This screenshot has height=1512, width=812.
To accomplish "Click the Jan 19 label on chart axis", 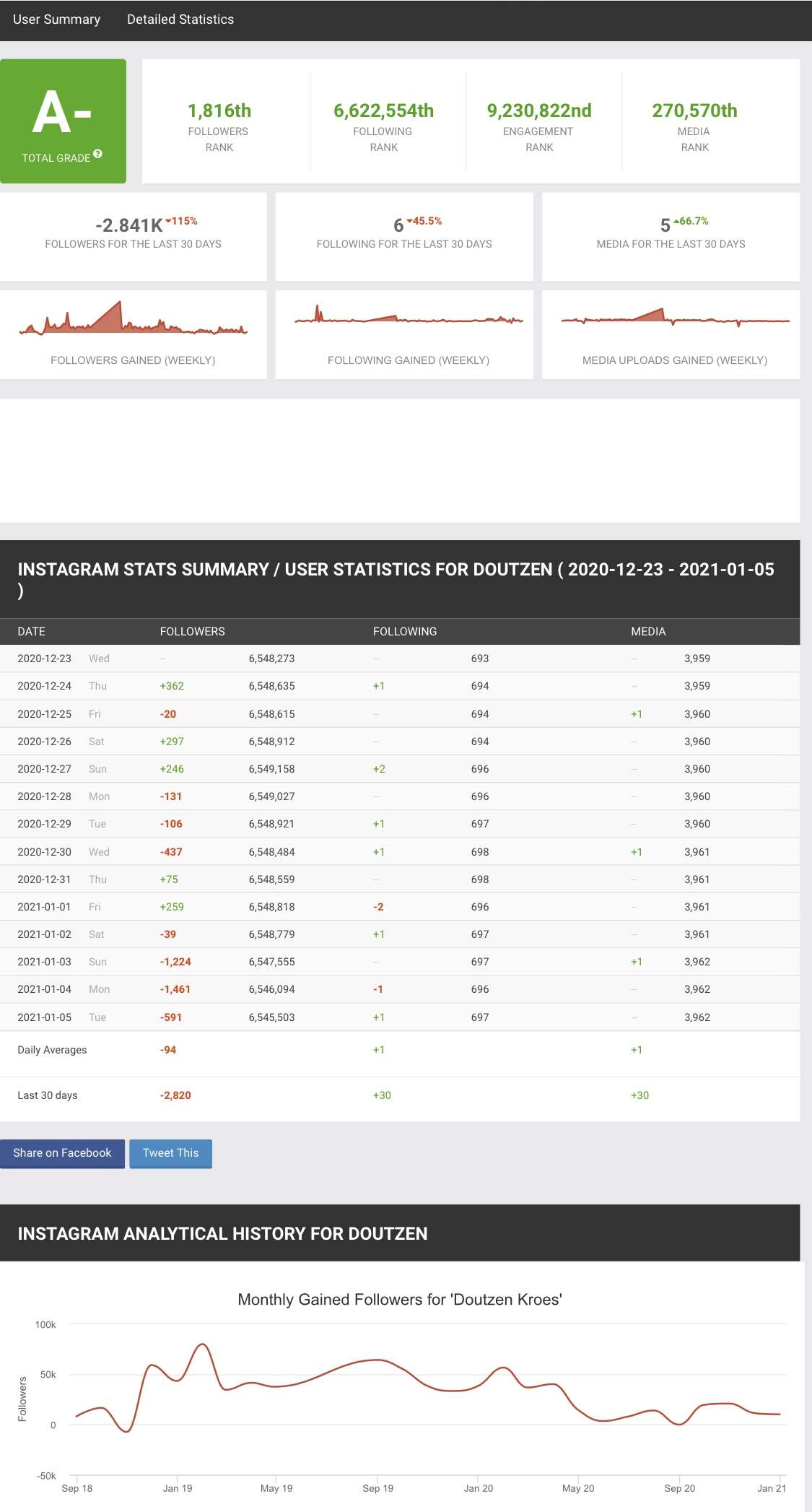I will 178,1488.
